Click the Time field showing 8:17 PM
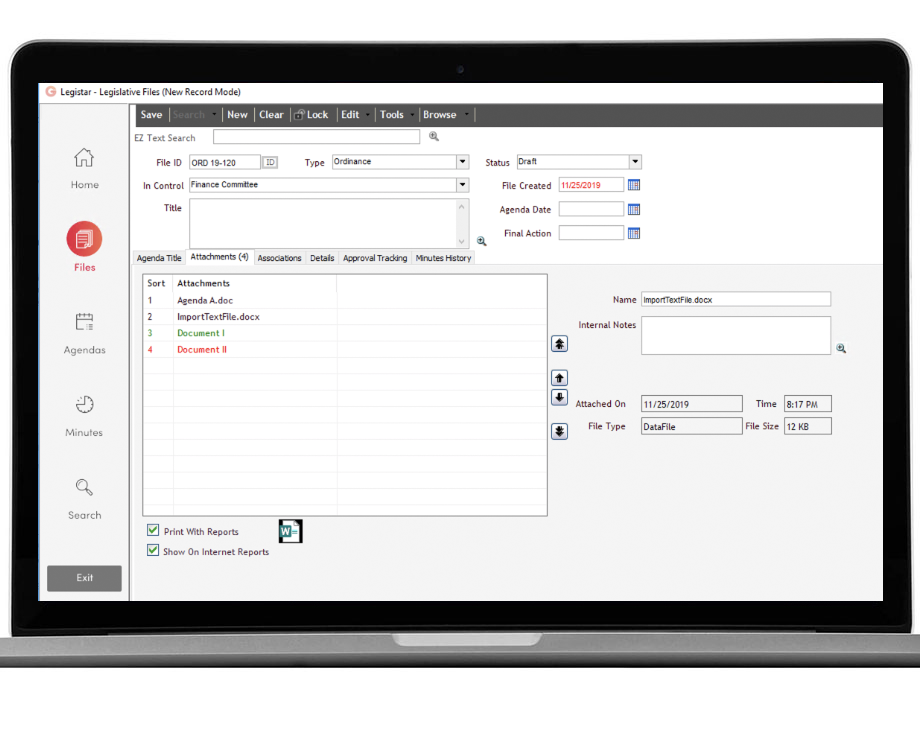920x750 pixels. [807, 404]
